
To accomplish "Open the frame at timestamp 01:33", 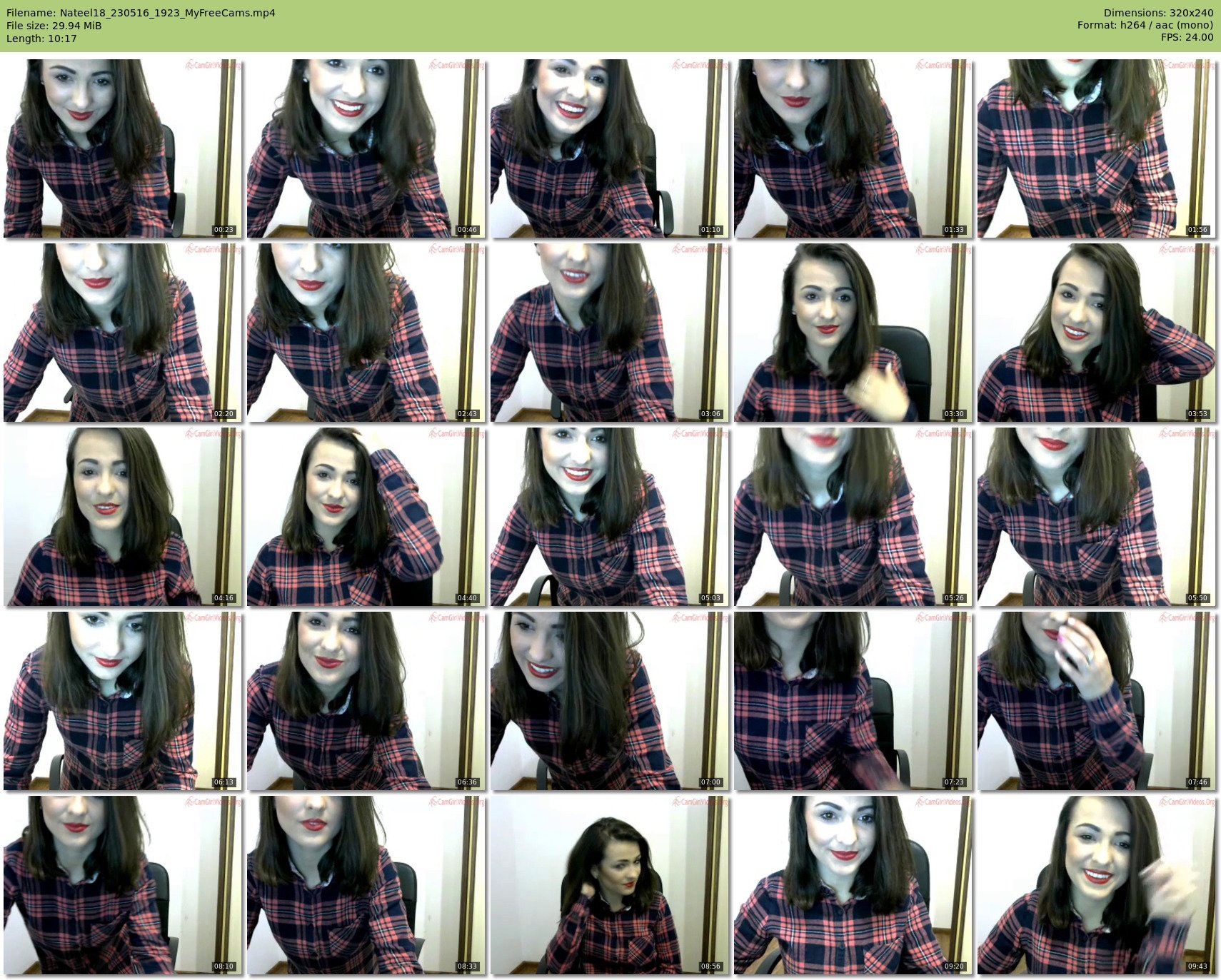I will 853,148.
